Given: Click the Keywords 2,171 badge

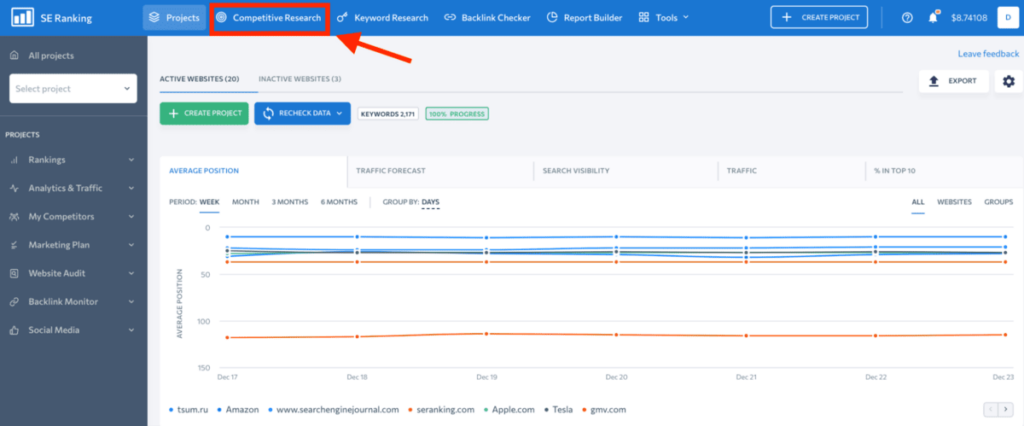Looking at the screenshot, I should click(x=388, y=114).
